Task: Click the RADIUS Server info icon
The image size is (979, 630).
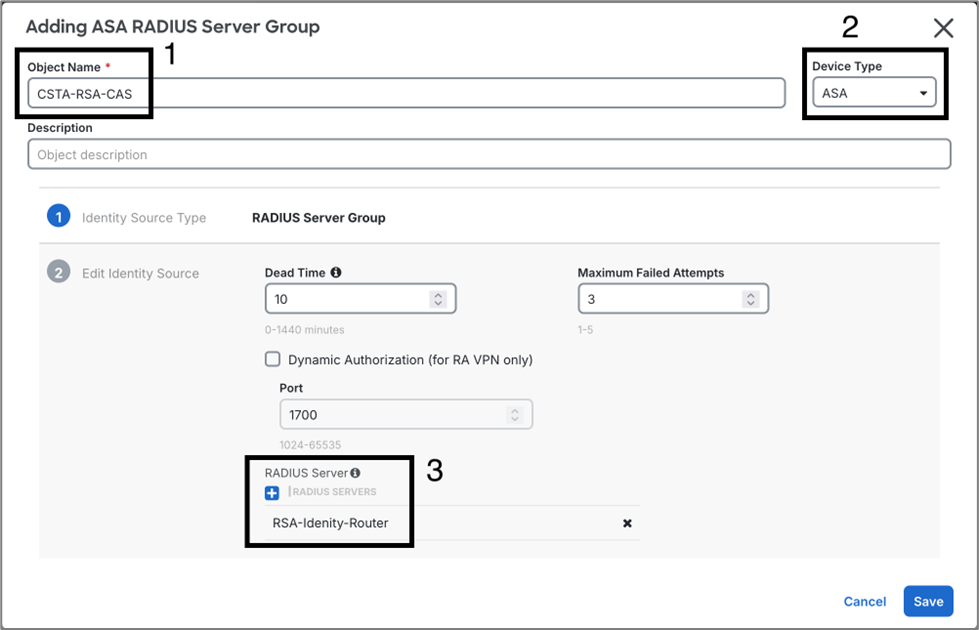Action: click(355, 473)
